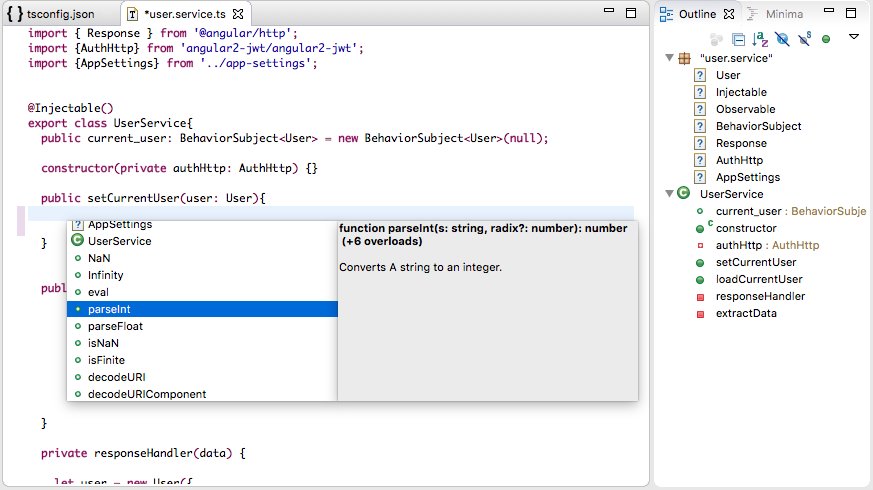Select current_user field in Outline
873x490 pixels.
pyautogui.click(x=791, y=211)
